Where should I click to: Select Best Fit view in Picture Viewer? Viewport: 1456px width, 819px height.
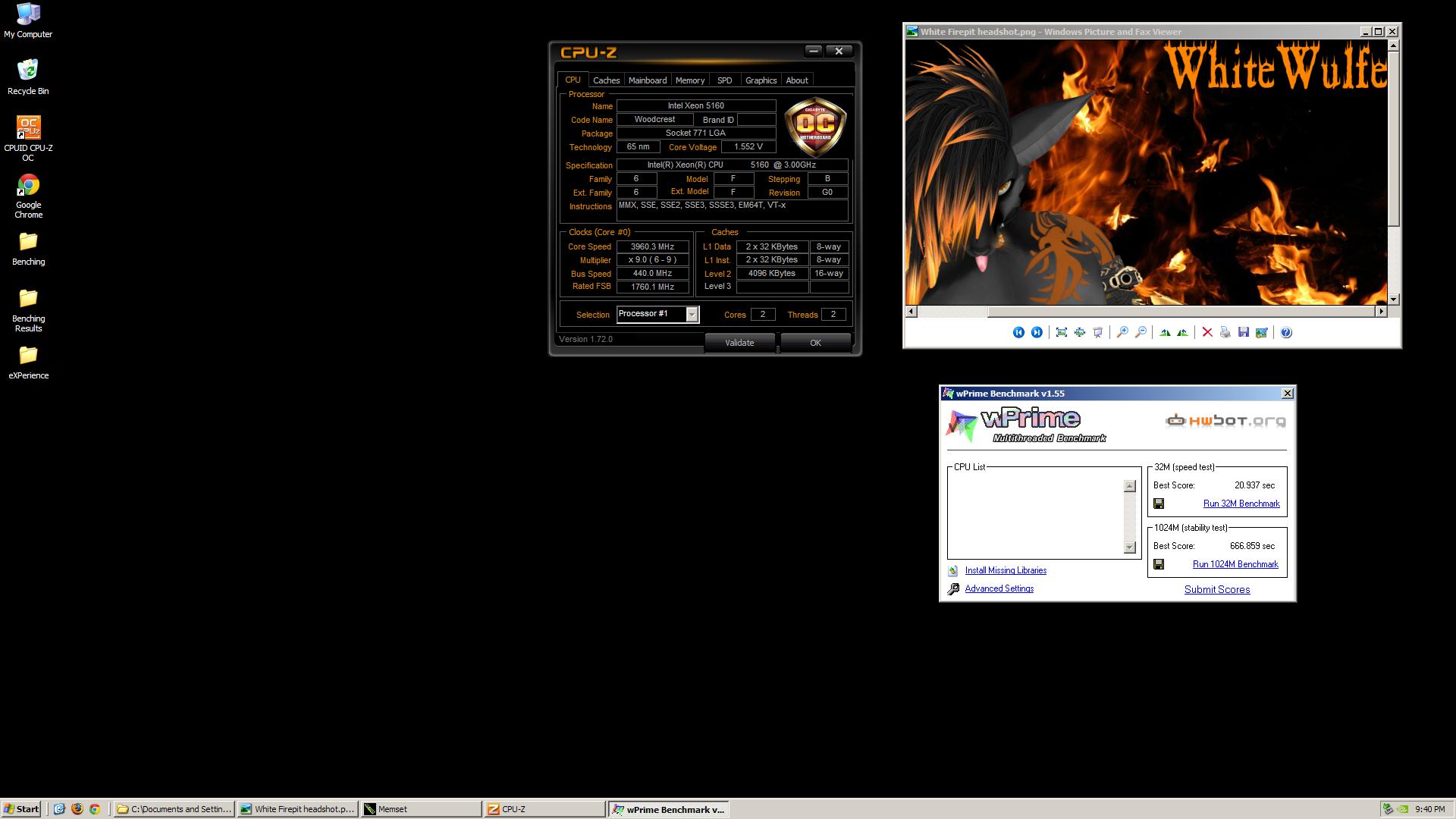pyautogui.click(x=1062, y=332)
